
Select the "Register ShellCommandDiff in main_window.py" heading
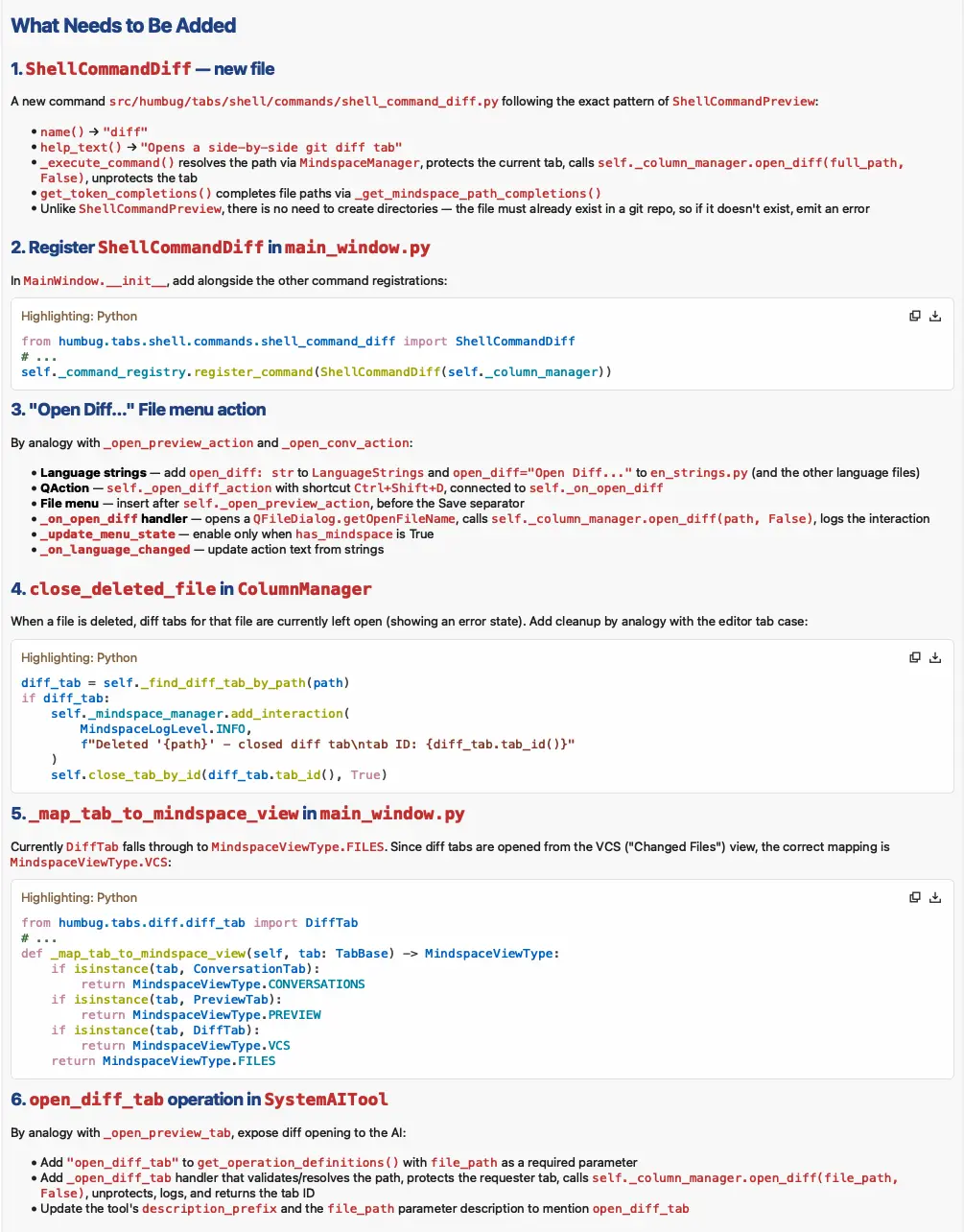220,247
